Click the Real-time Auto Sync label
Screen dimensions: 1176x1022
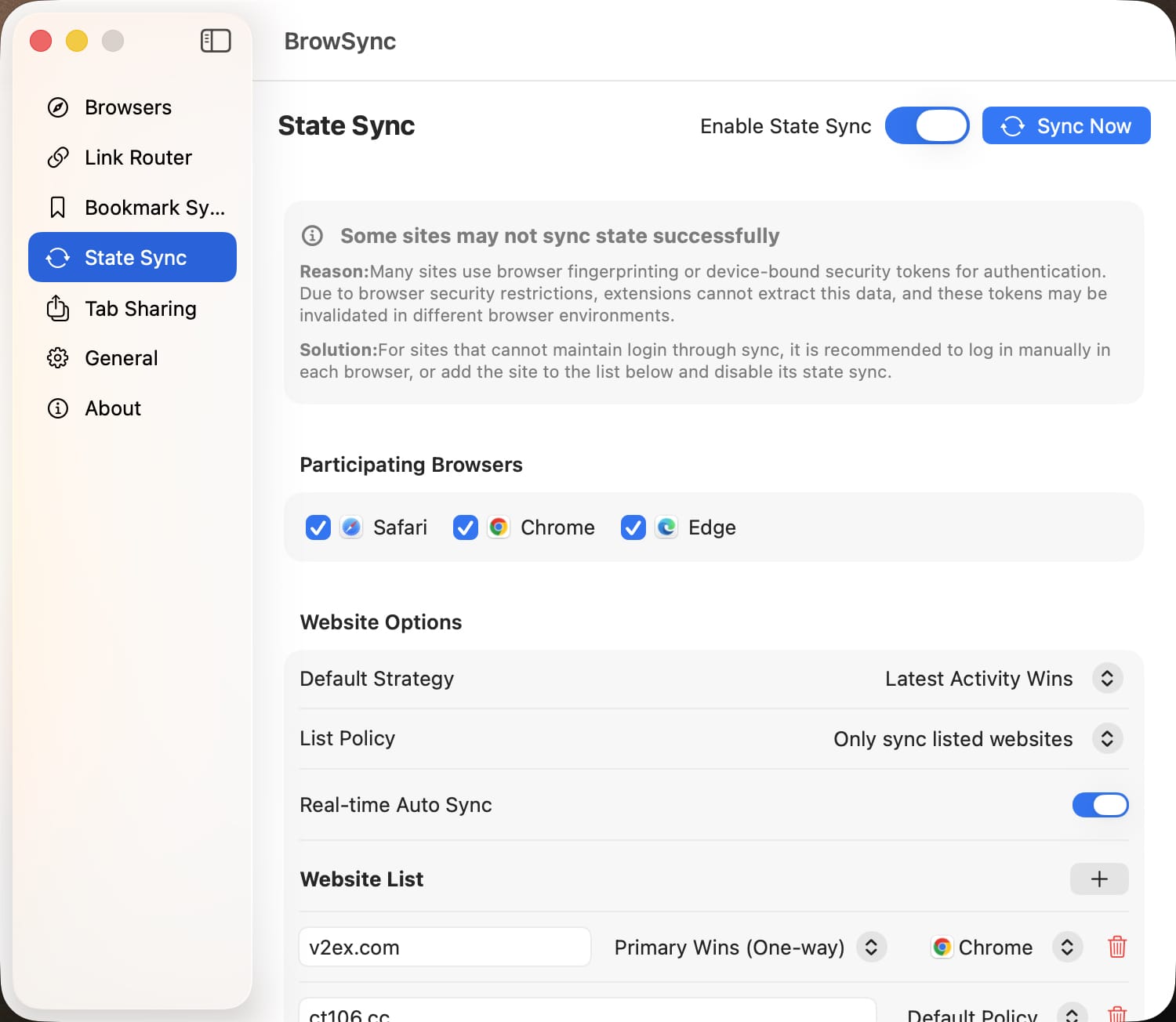point(396,805)
